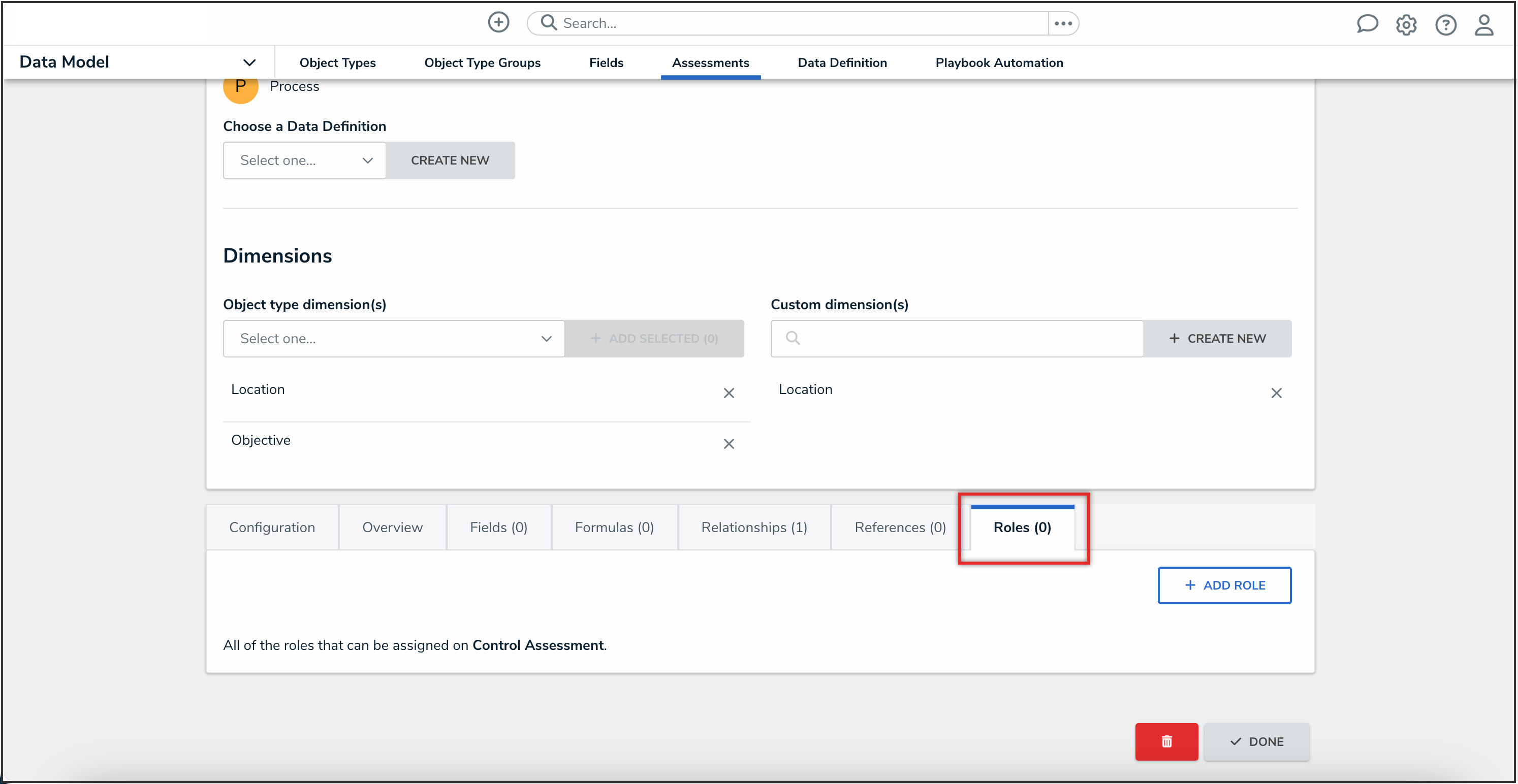Switch to the Relationships (1) tab

click(x=754, y=528)
